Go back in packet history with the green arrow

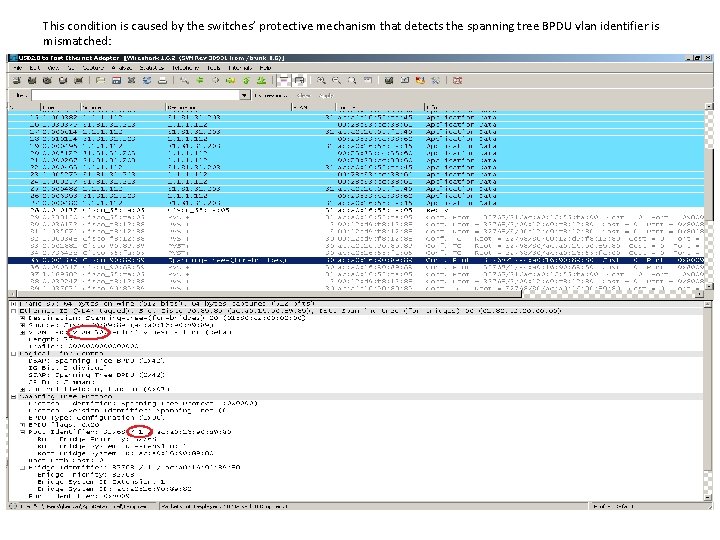[x=200, y=80]
